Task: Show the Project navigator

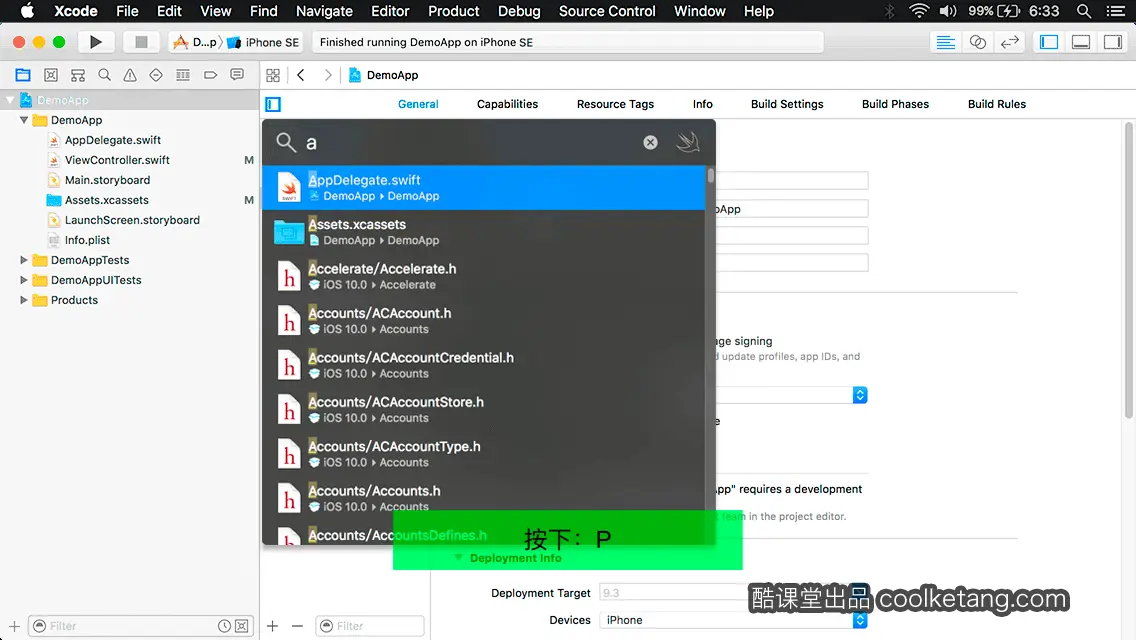Action: point(23,75)
